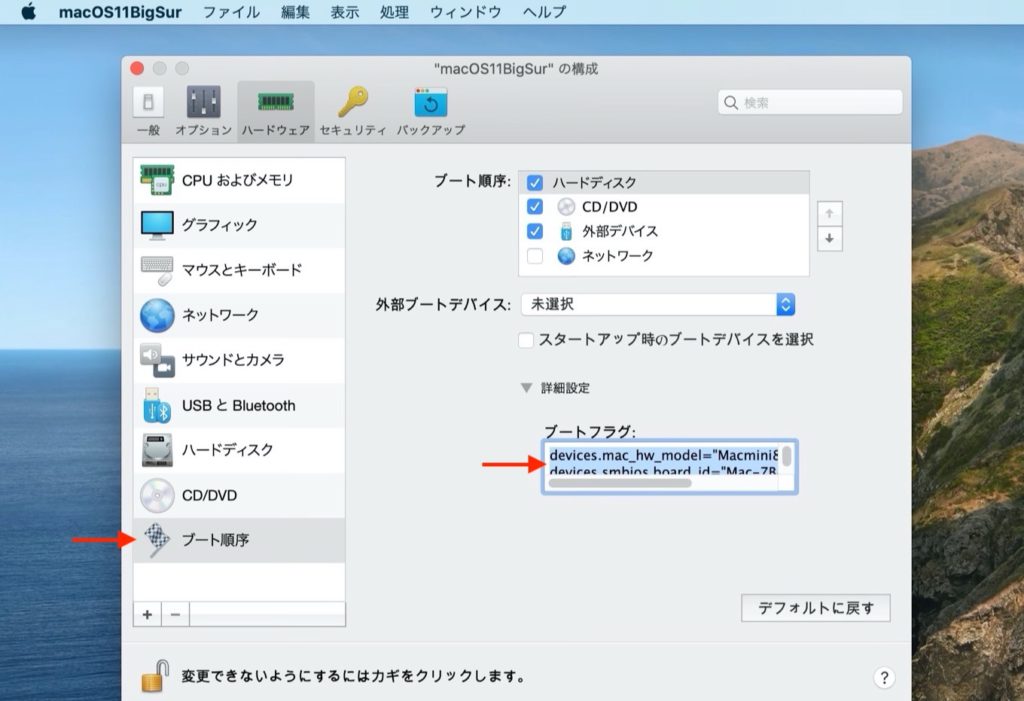Select マウスとキーボード in the sidebar
Screen dimensions: 1024x701
[239, 270]
